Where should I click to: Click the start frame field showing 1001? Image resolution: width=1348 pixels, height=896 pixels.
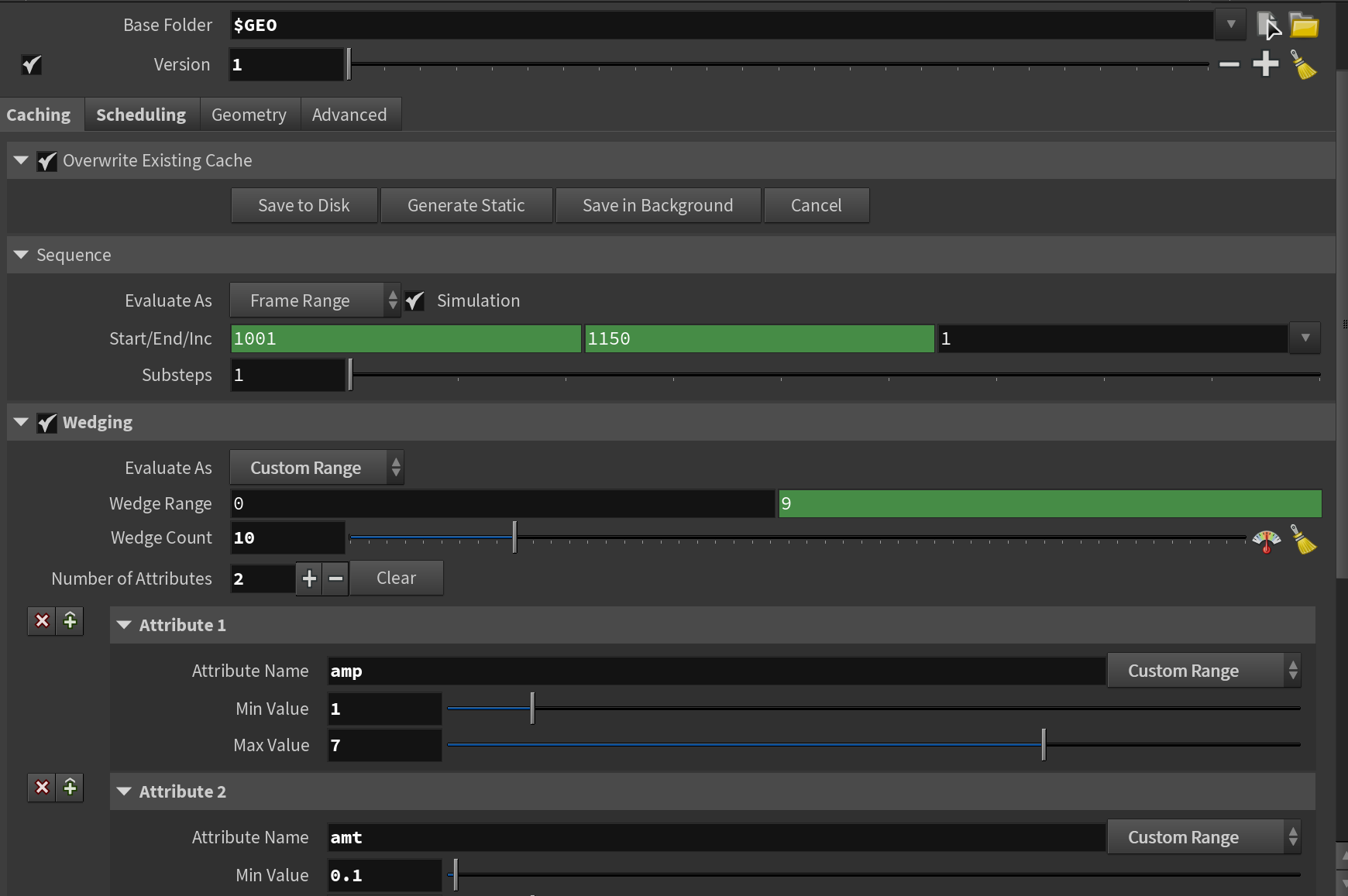[x=406, y=338]
